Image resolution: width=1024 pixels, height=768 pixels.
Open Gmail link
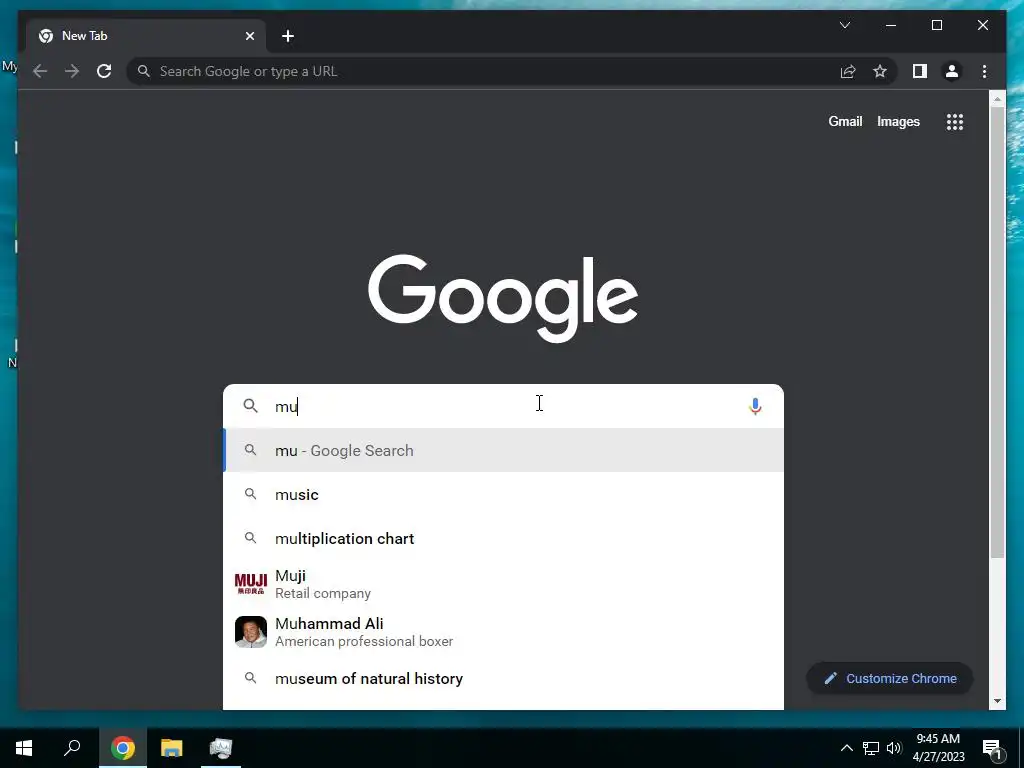point(845,121)
